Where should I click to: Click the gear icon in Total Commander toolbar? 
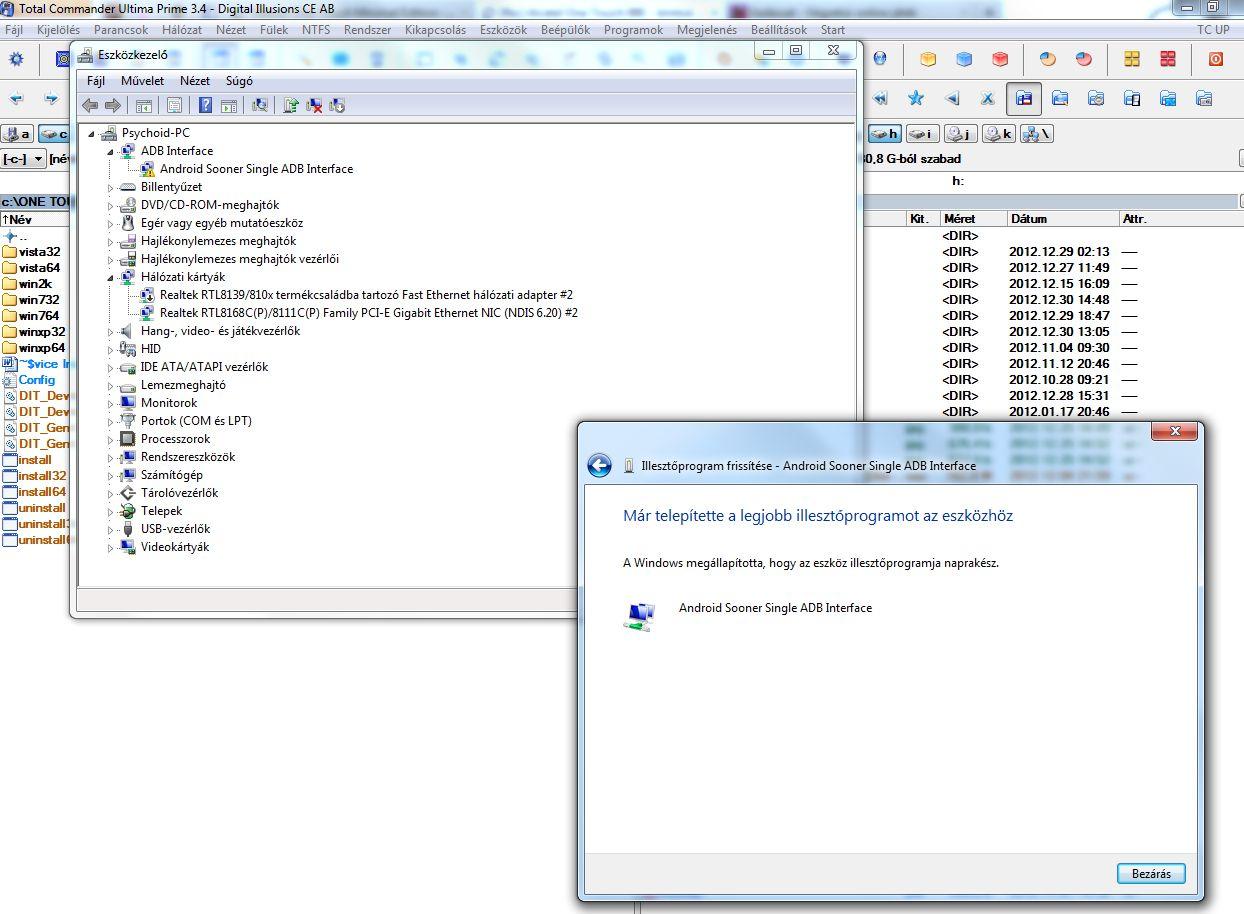coord(16,59)
